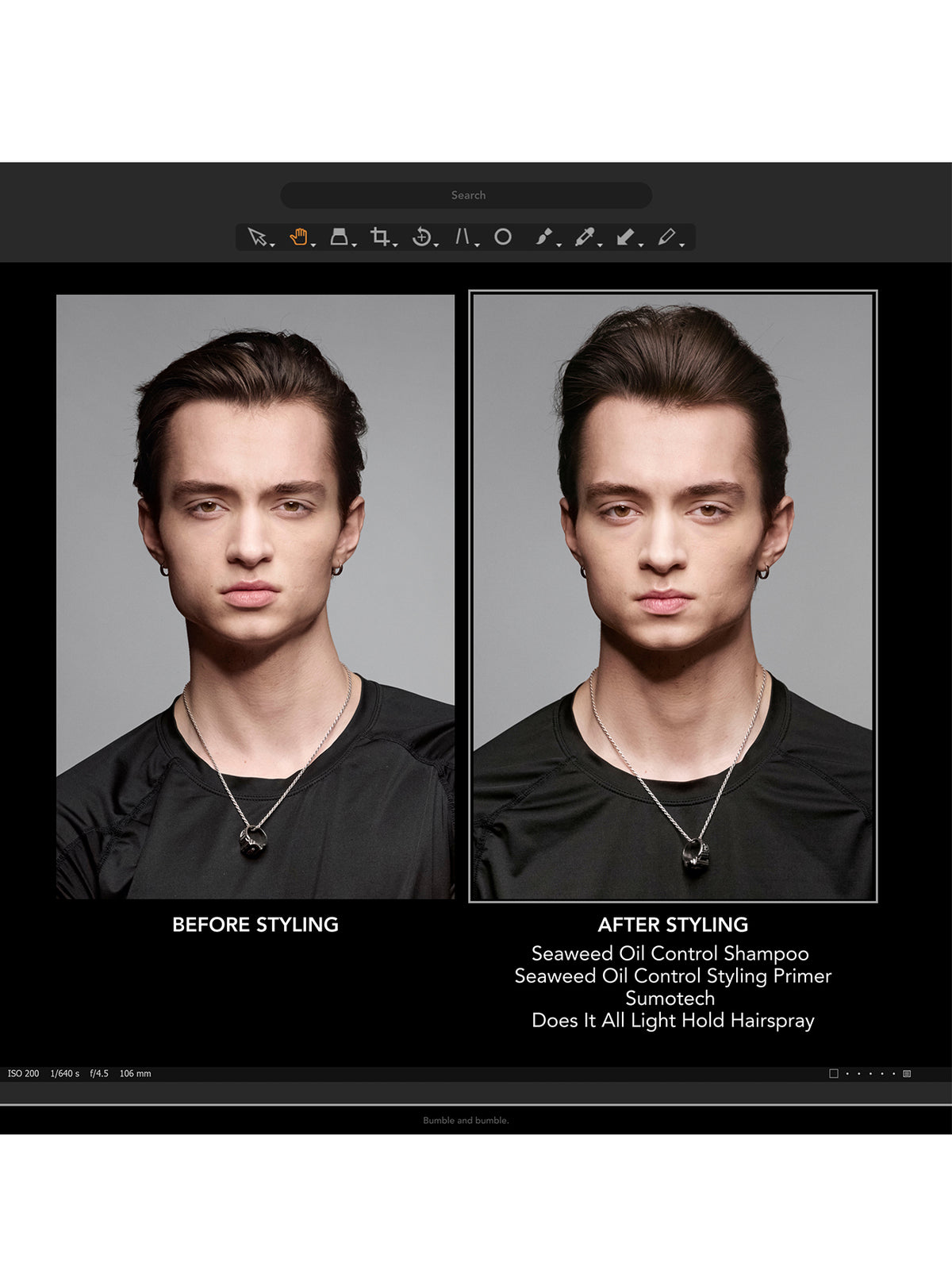Click the single-view square icon in status bar
This screenshot has width=952, height=1270.
(x=834, y=1073)
